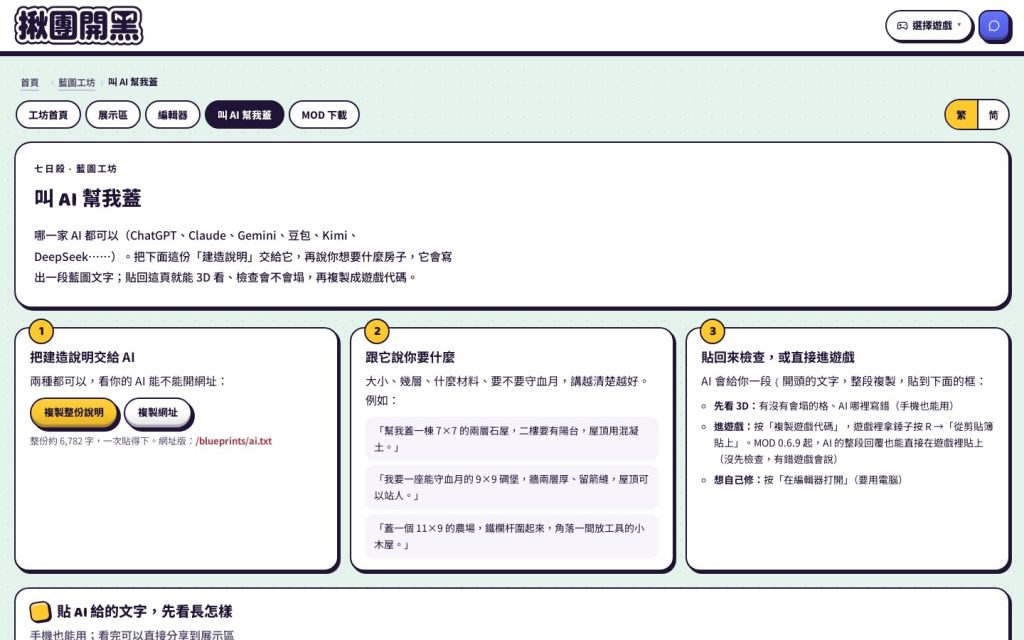Switch language to 简 simplified Chinese
1024x640 pixels.
(993, 115)
